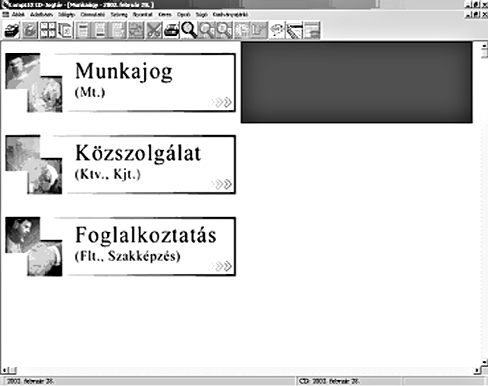
Task: Open the Szöveg menu
Action: (x=119, y=15)
